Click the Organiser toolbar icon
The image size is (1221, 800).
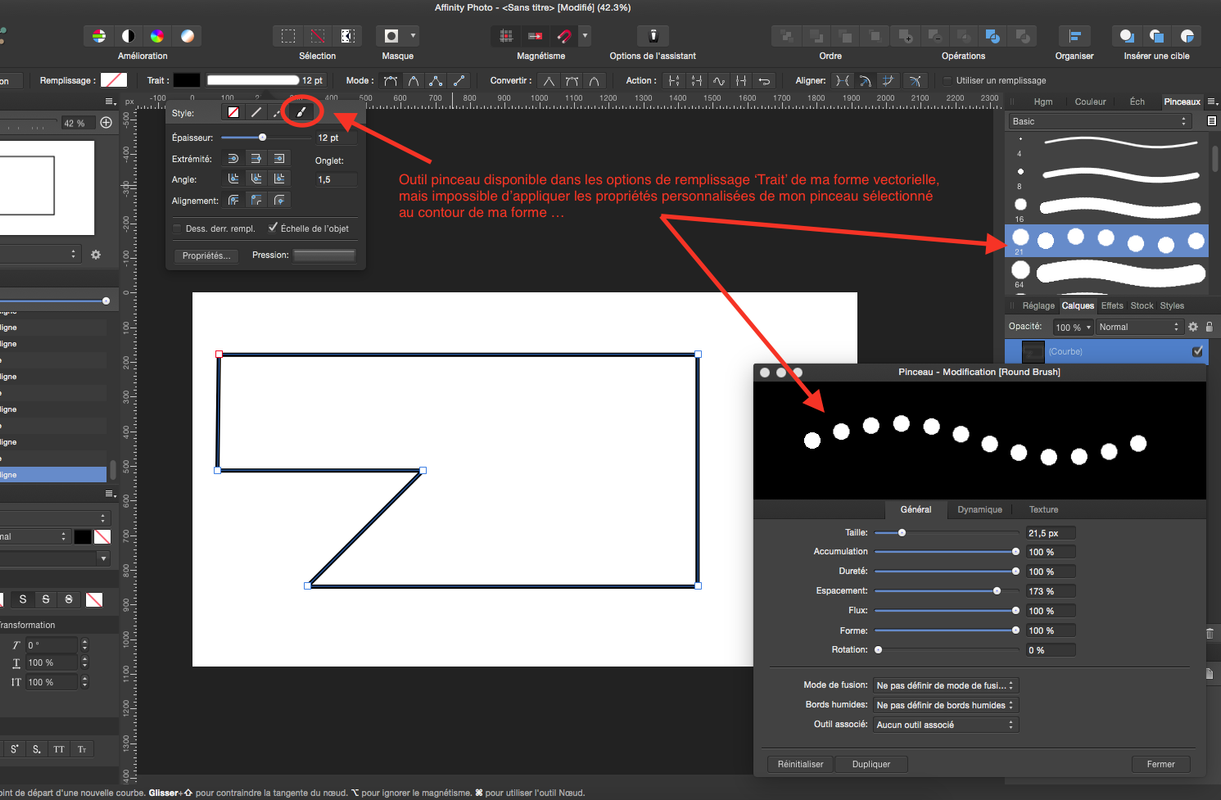click(x=1074, y=36)
